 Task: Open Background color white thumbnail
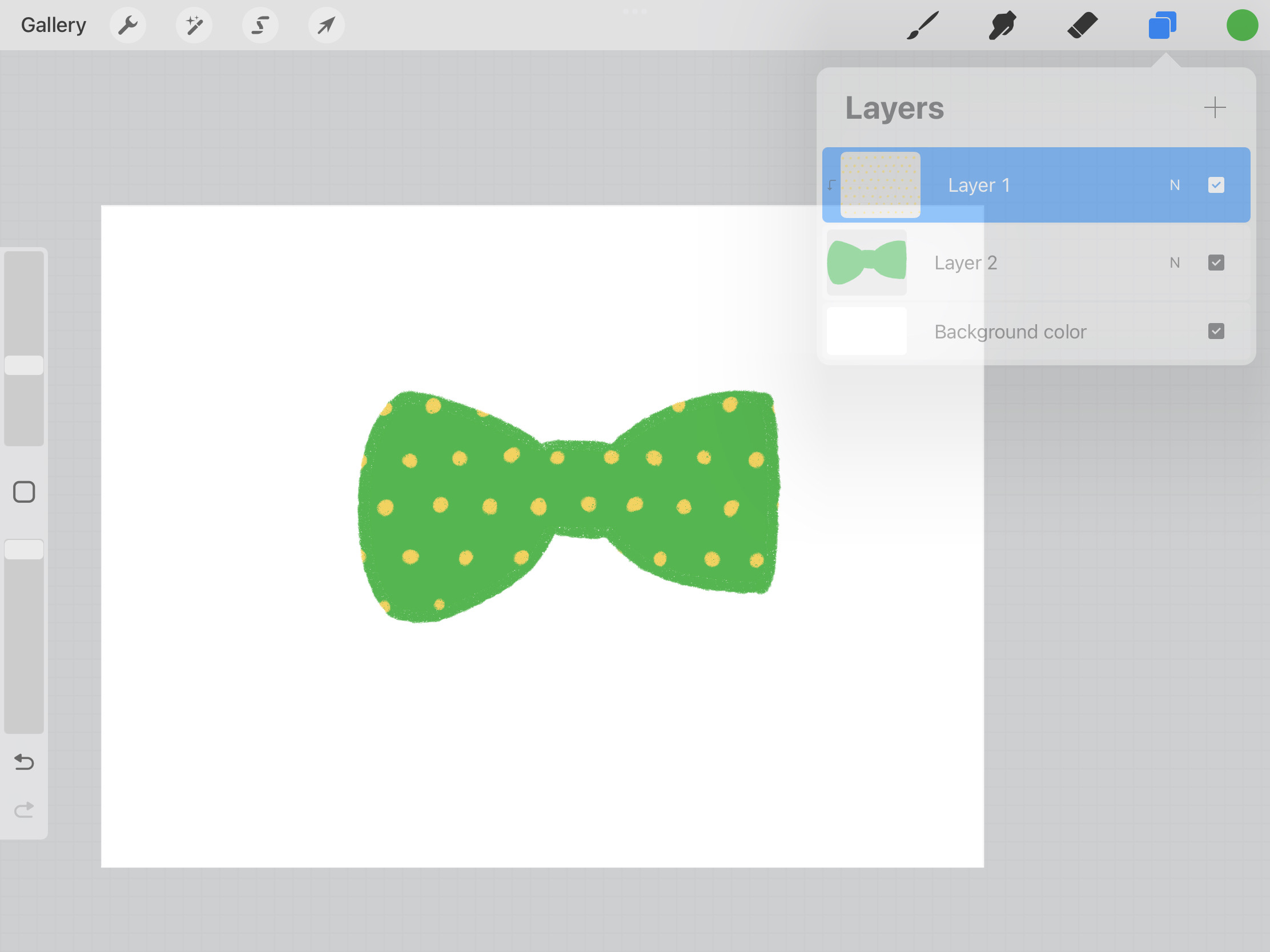pos(866,331)
